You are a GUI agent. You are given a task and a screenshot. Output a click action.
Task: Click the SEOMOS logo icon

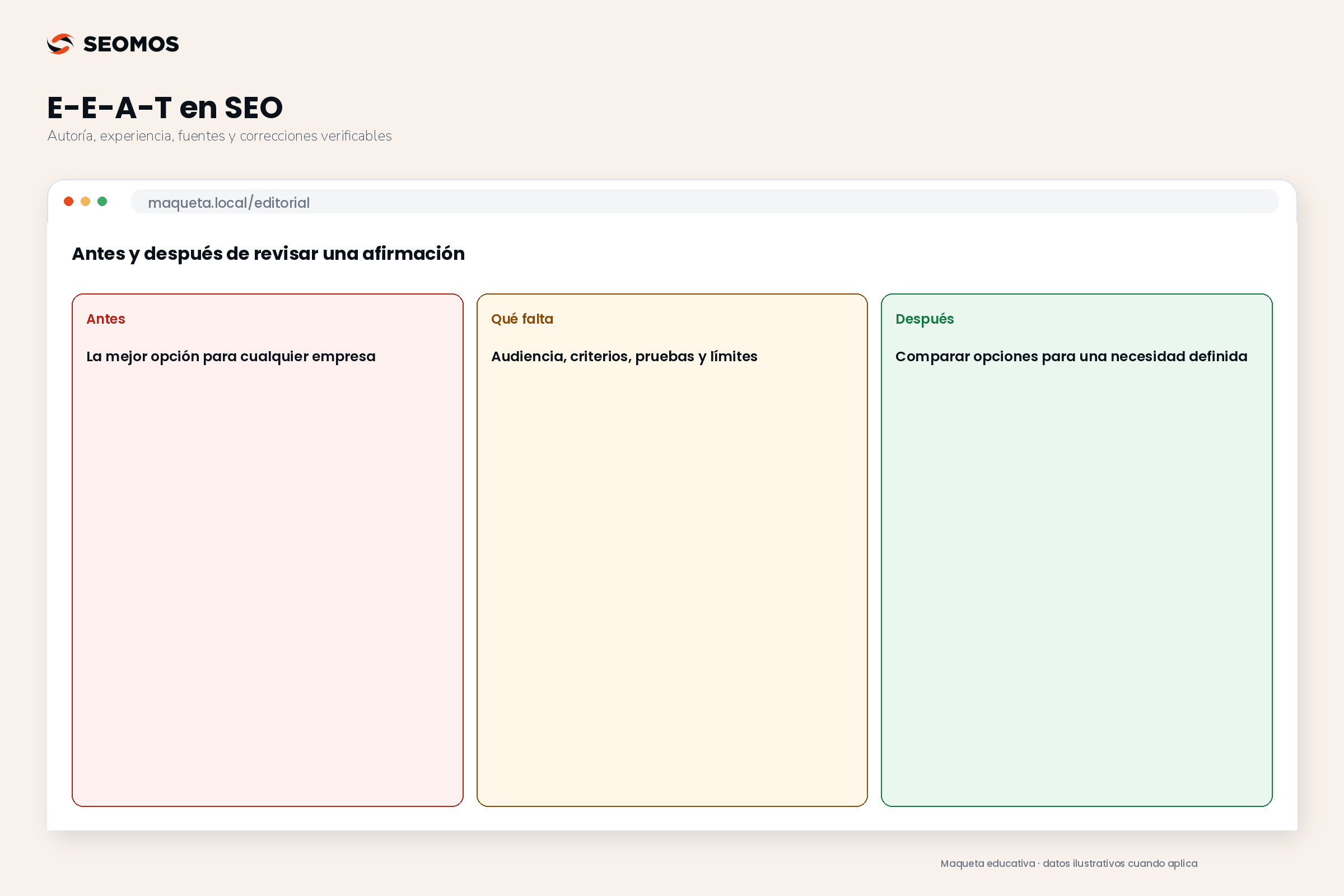[60, 44]
